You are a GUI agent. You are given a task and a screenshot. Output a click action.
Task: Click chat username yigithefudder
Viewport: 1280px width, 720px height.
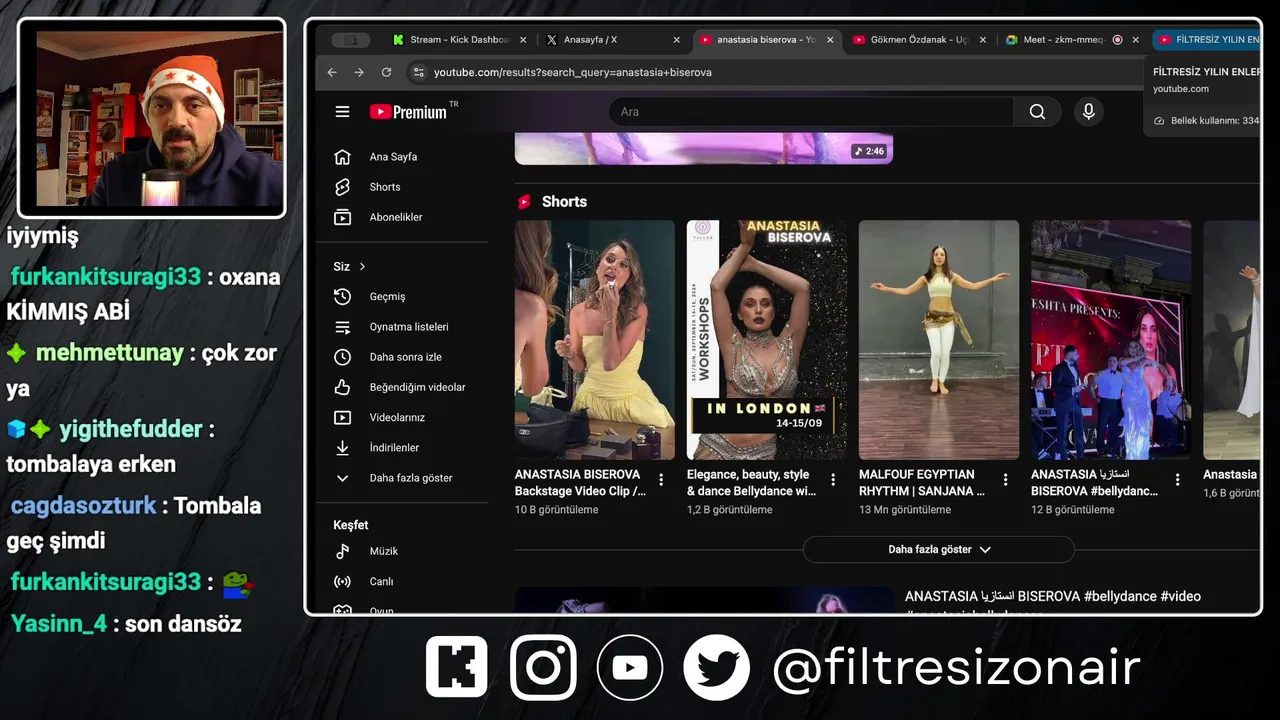coord(131,429)
